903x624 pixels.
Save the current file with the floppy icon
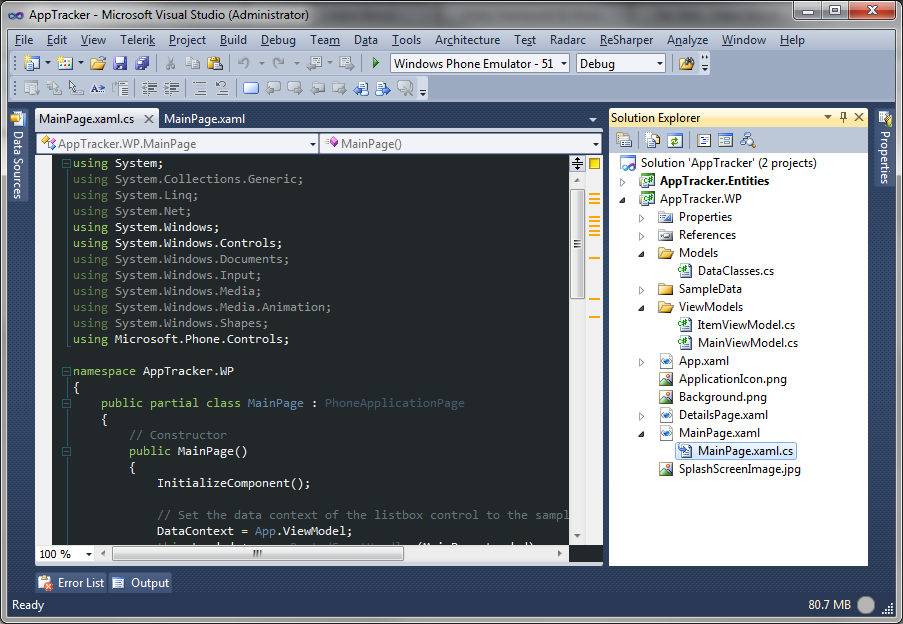[x=120, y=63]
